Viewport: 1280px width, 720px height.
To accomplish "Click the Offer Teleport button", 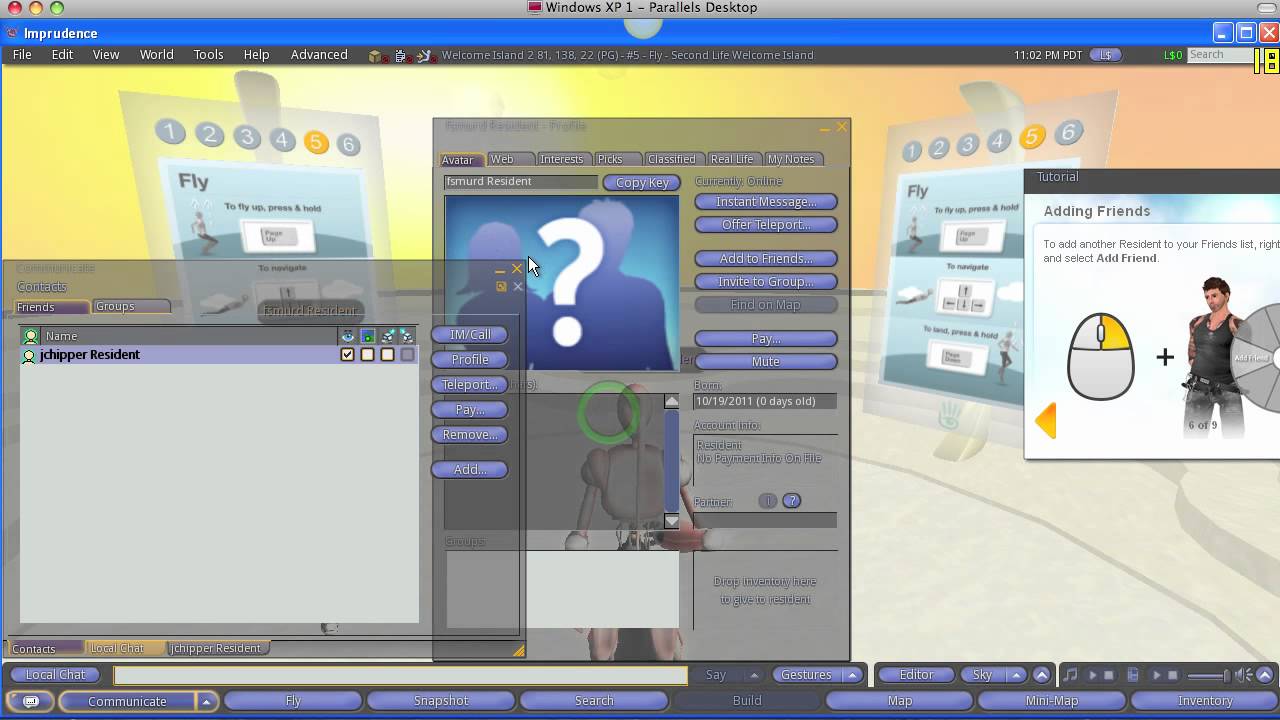I will coord(766,224).
